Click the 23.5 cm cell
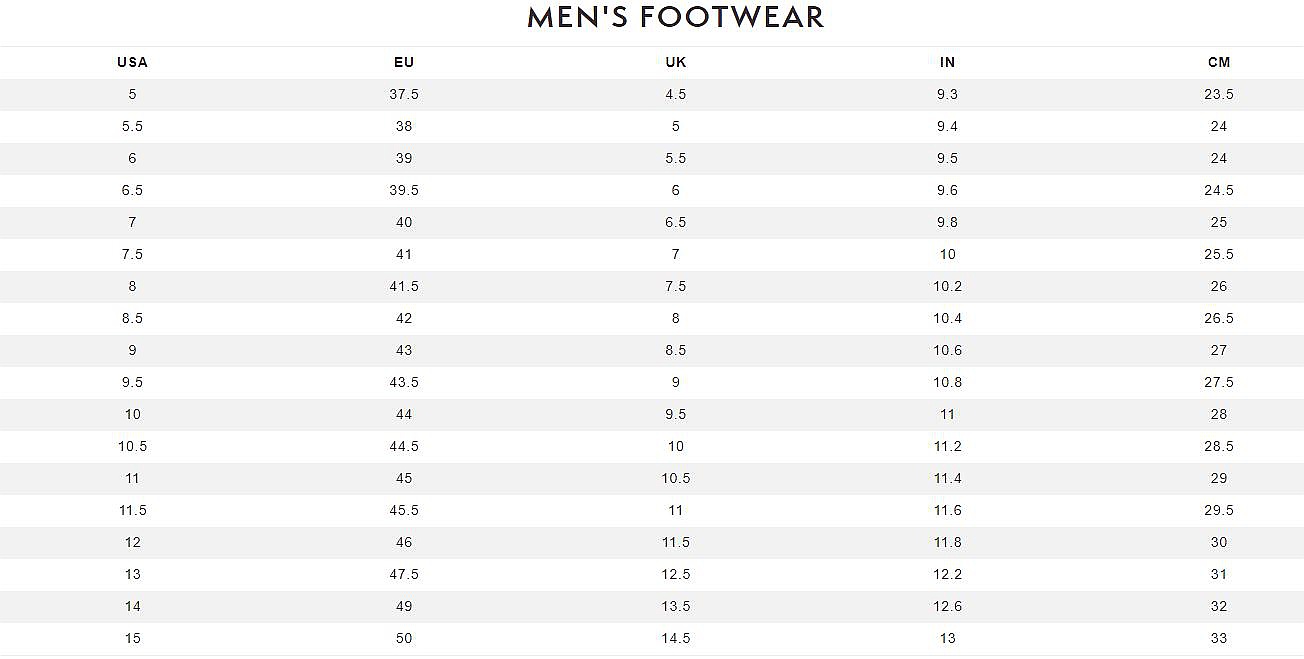 pyautogui.click(x=1219, y=94)
